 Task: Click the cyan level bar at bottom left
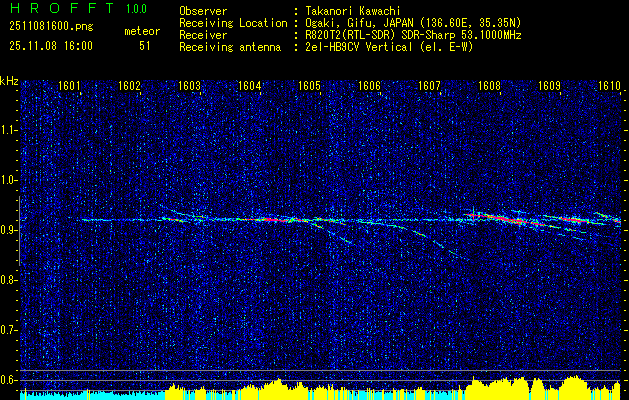click(x=92, y=395)
